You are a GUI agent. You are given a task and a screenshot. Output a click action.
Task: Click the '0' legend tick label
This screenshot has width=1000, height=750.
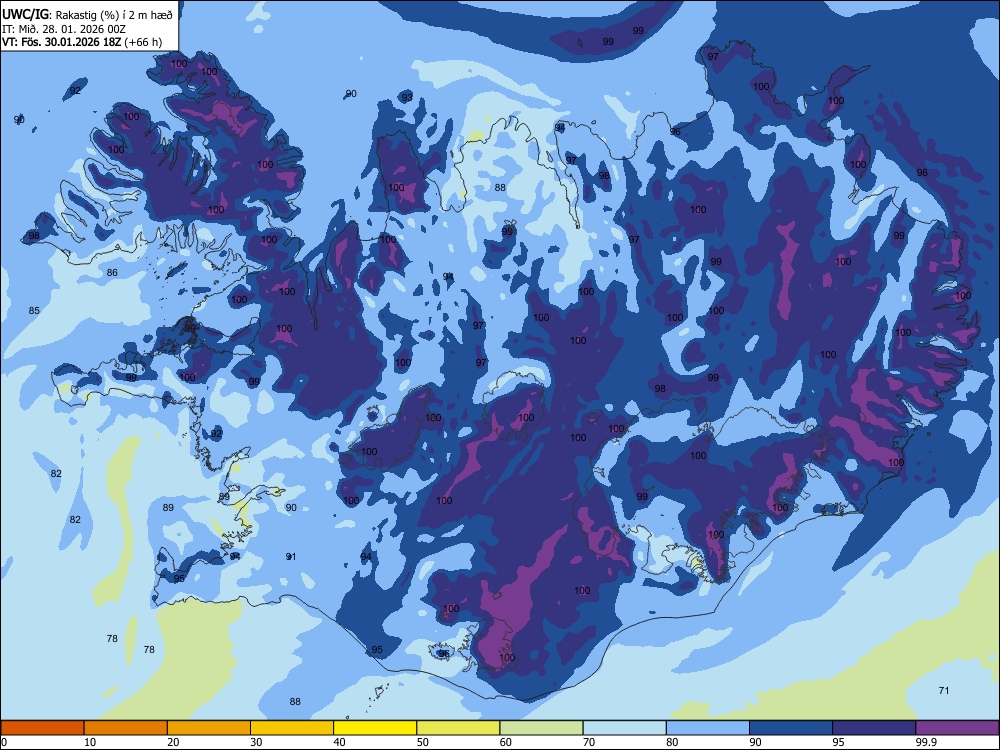point(4,742)
